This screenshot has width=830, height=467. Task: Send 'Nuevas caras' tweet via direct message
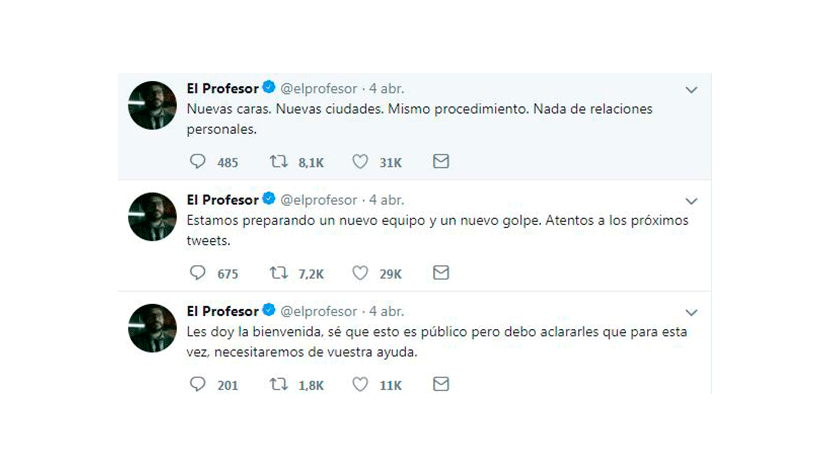pyautogui.click(x=441, y=161)
